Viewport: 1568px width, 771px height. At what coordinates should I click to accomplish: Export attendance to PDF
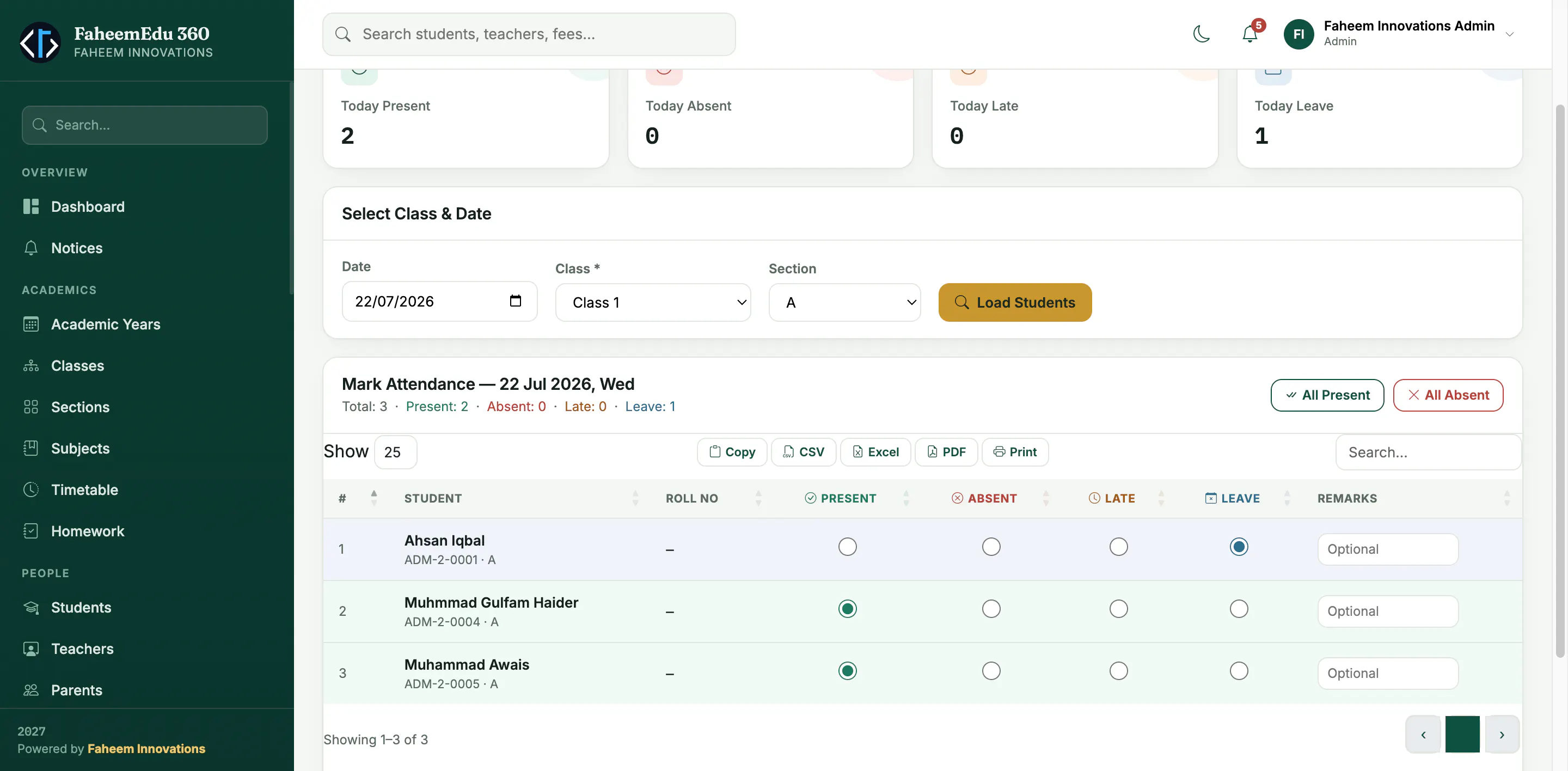[946, 451]
